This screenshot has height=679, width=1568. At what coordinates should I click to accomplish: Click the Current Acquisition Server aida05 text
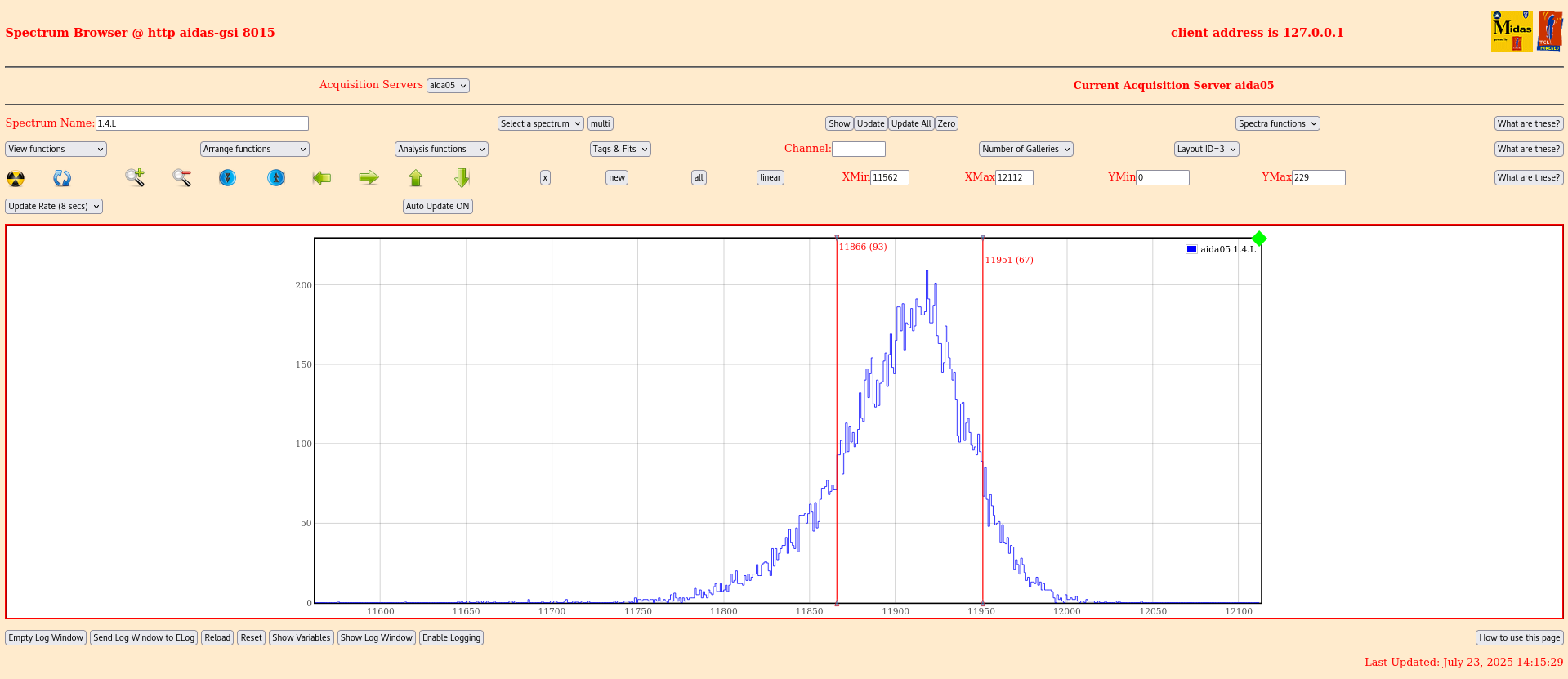[x=1173, y=85]
